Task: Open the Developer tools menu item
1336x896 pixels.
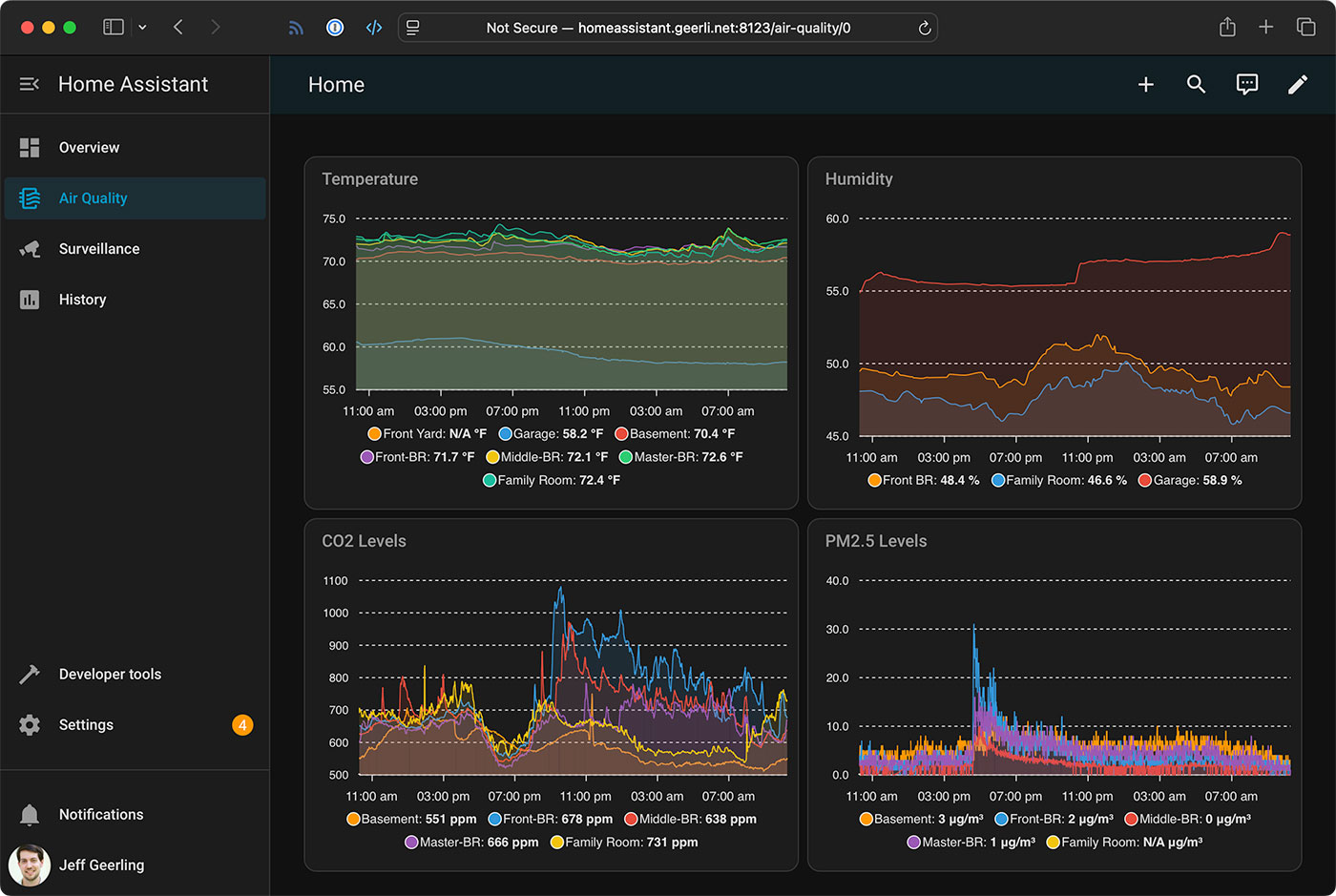Action: coord(135,675)
